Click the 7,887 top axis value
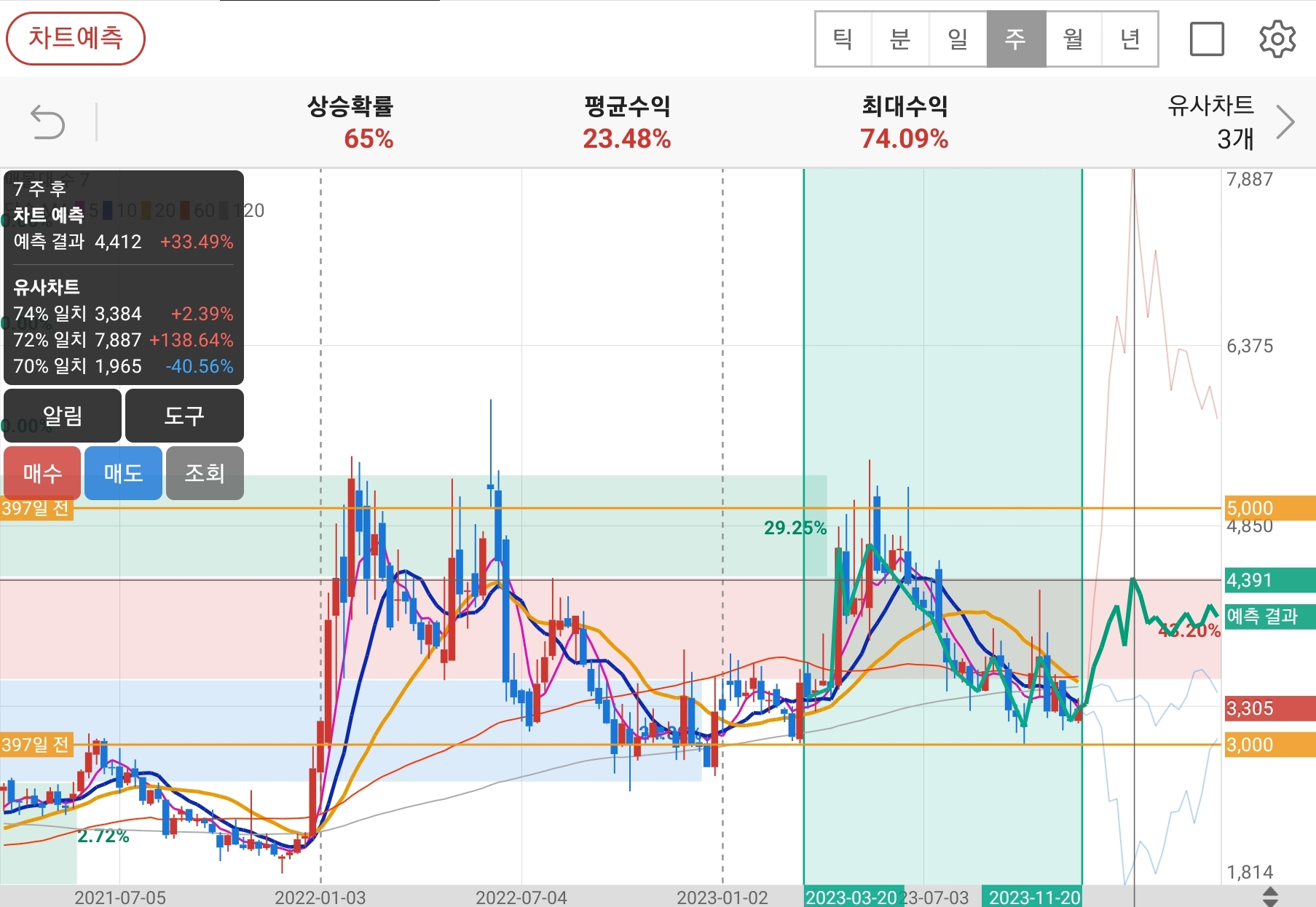Viewport: 1316px width, 907px height. (x=1250, y=179)
